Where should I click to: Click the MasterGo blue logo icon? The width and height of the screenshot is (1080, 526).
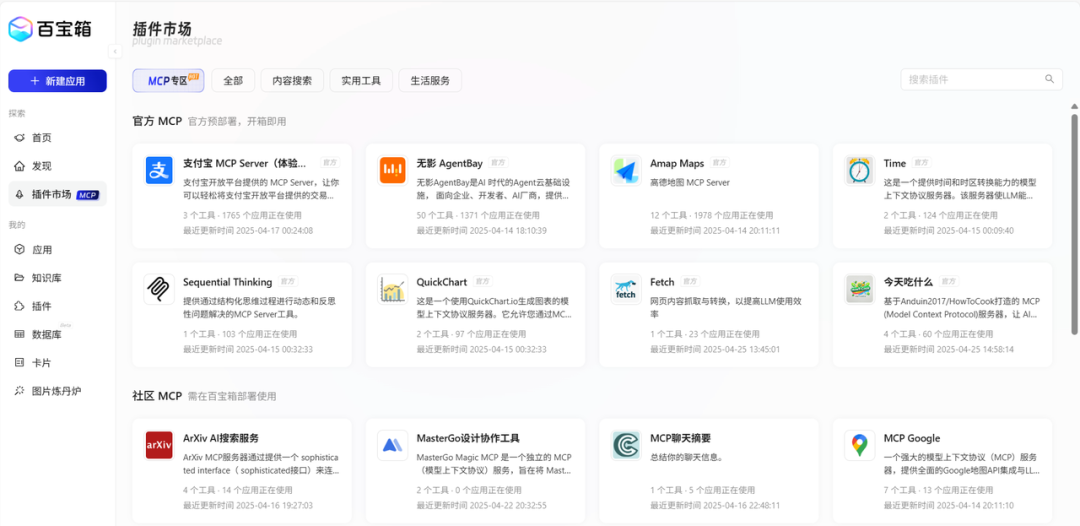393,445
